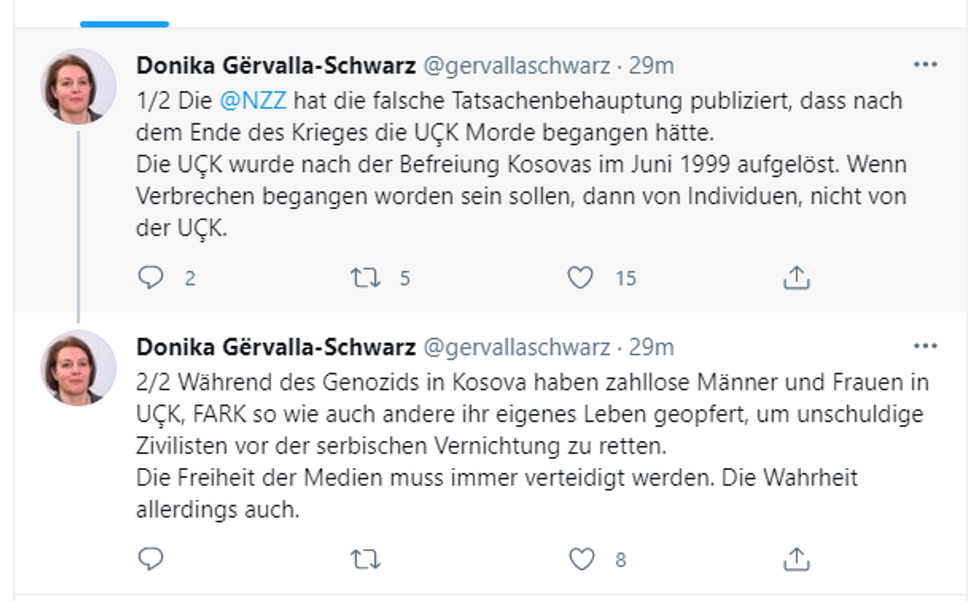This screenshot has width=980, height=601.
Task: Click the 29m timestamp on first tweet
Action: [651, 66]
